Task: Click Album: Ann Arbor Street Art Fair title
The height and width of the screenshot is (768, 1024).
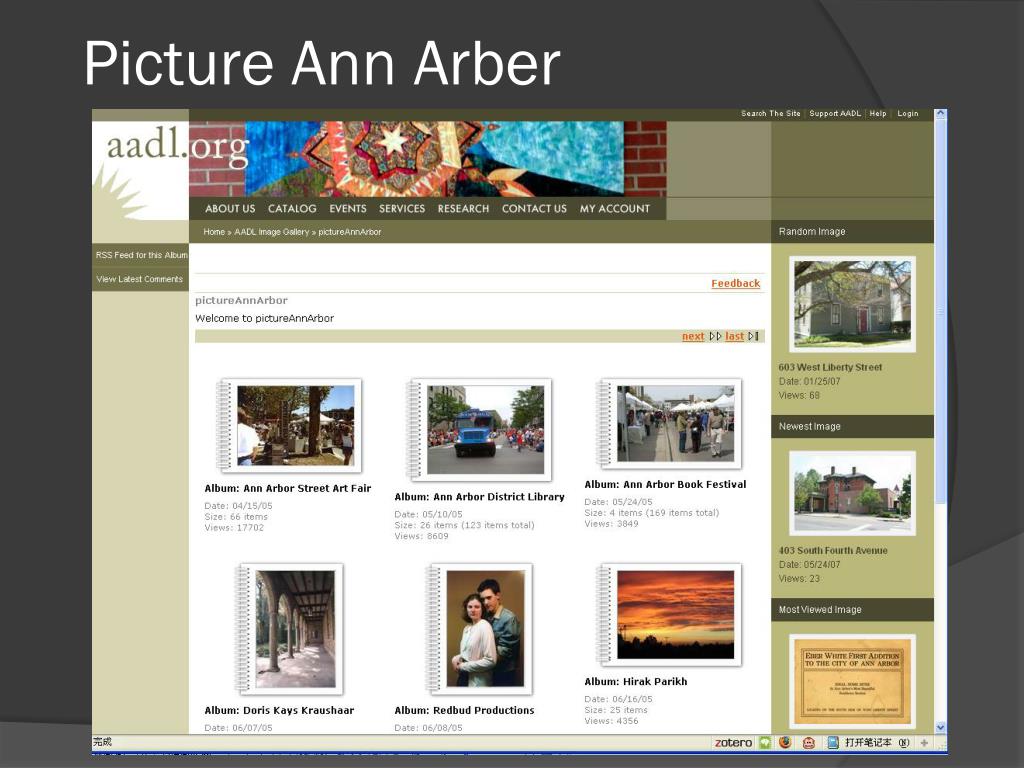Action: (x=287, y=488)
